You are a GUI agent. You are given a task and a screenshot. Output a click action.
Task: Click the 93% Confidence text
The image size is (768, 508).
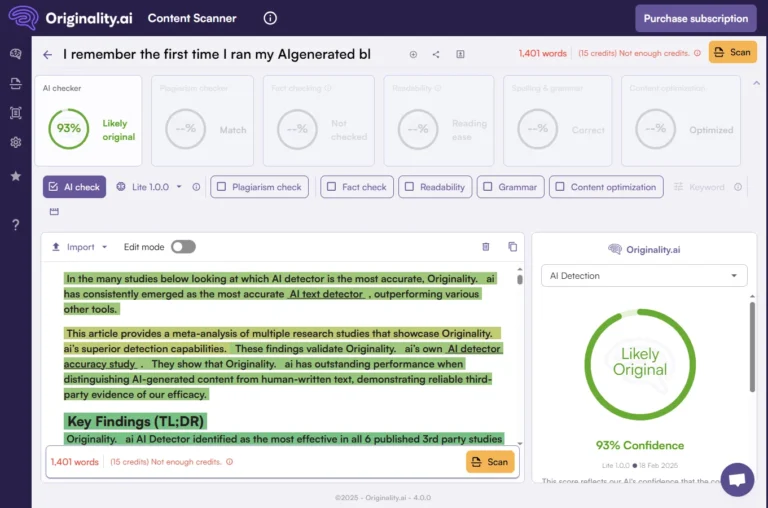coord(640,445)
